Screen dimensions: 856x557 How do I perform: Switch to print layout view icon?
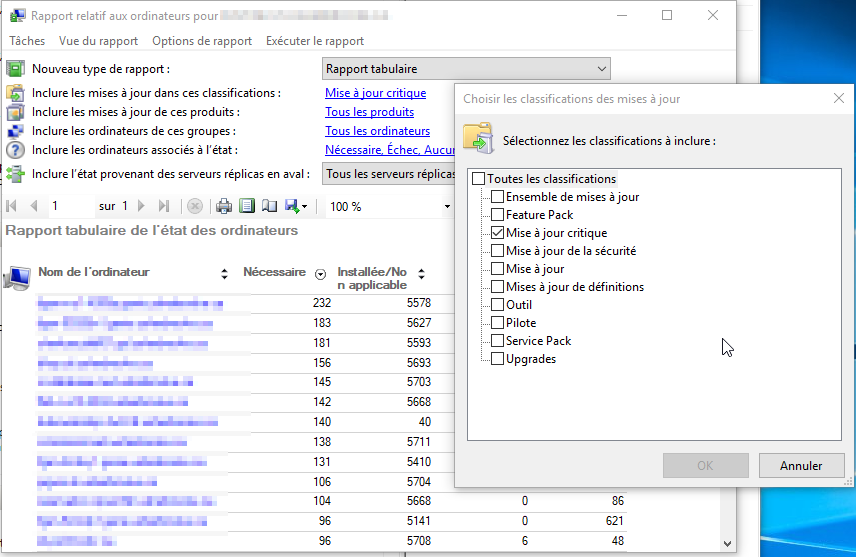247,206
